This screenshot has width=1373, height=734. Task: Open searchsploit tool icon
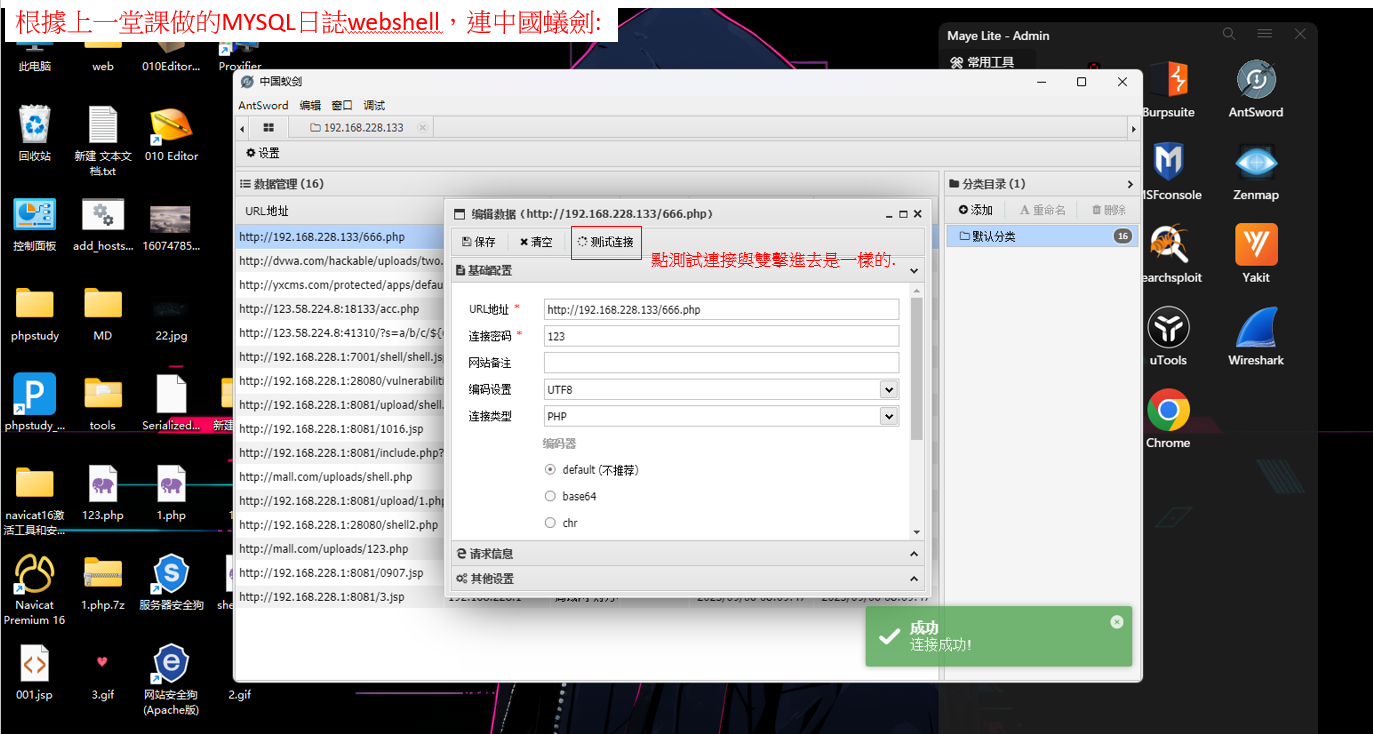1168,245
